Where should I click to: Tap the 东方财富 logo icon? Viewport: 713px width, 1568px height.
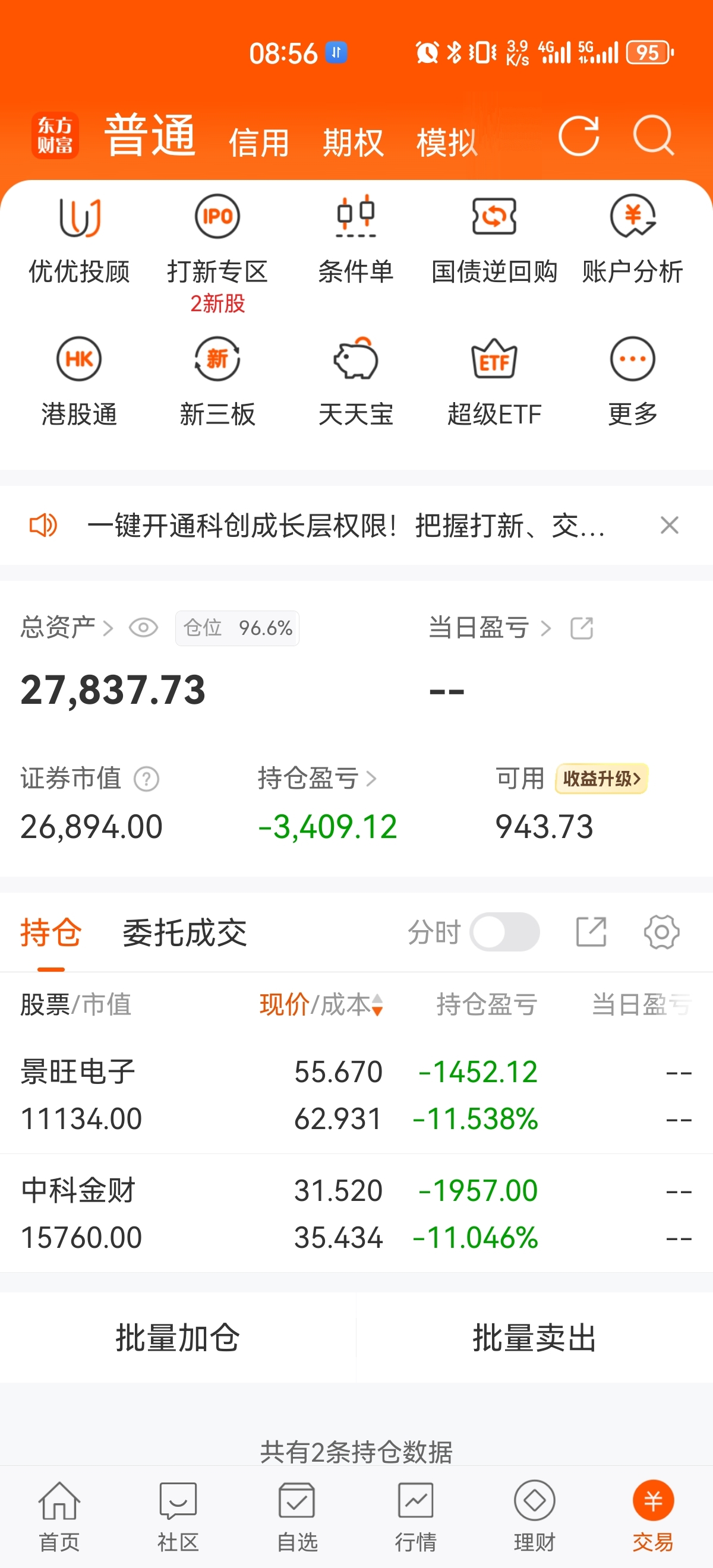pos(55,135)
